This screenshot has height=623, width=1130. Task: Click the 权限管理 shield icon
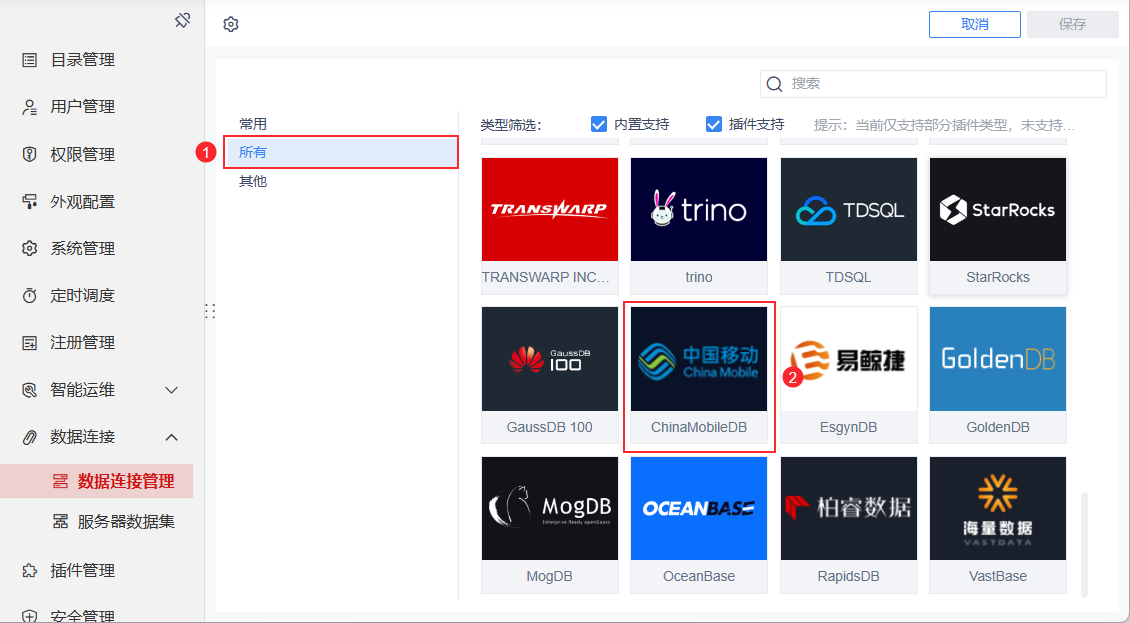(30, 154)
